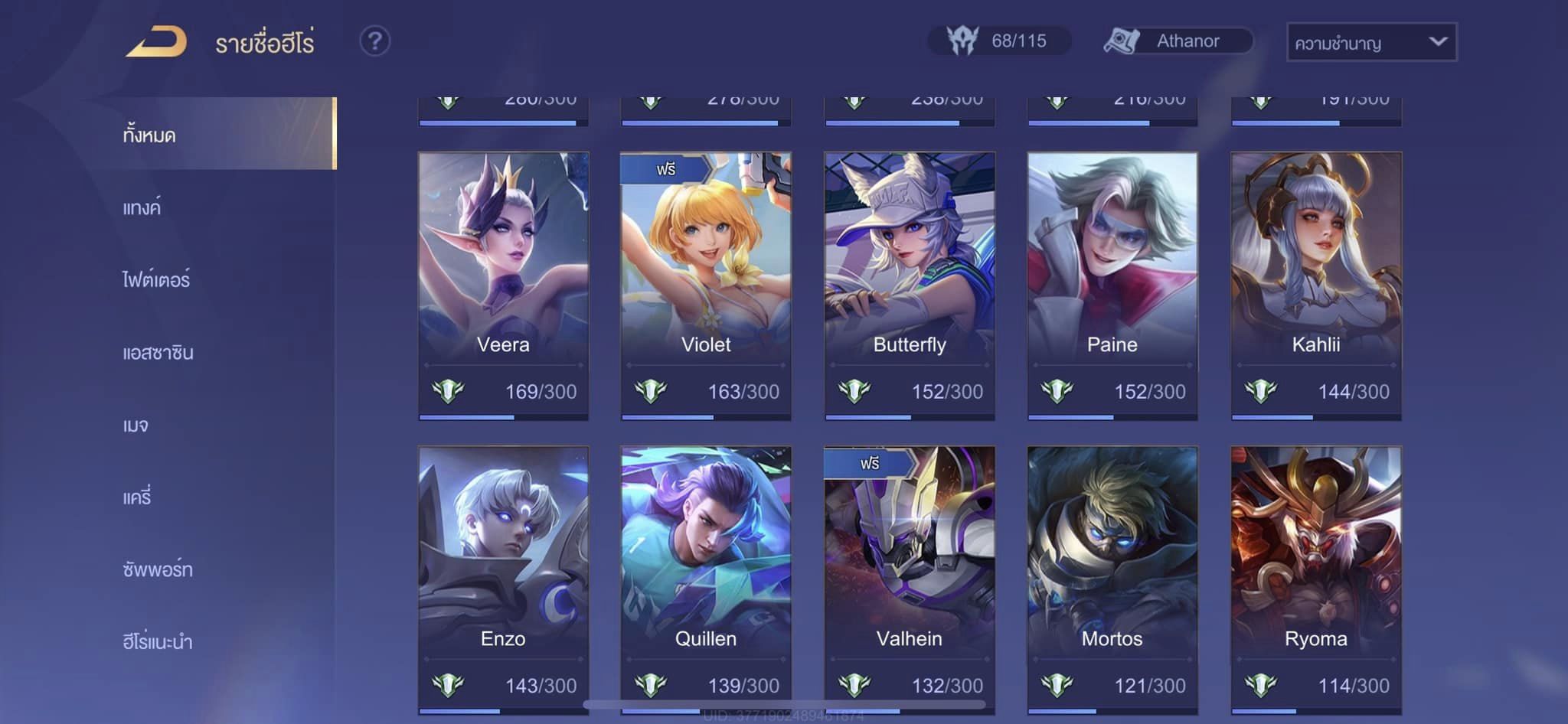Expand the sort dropdown chevron arrow
Viewport: 1568px width, 724px height.
pos(1438,41)
